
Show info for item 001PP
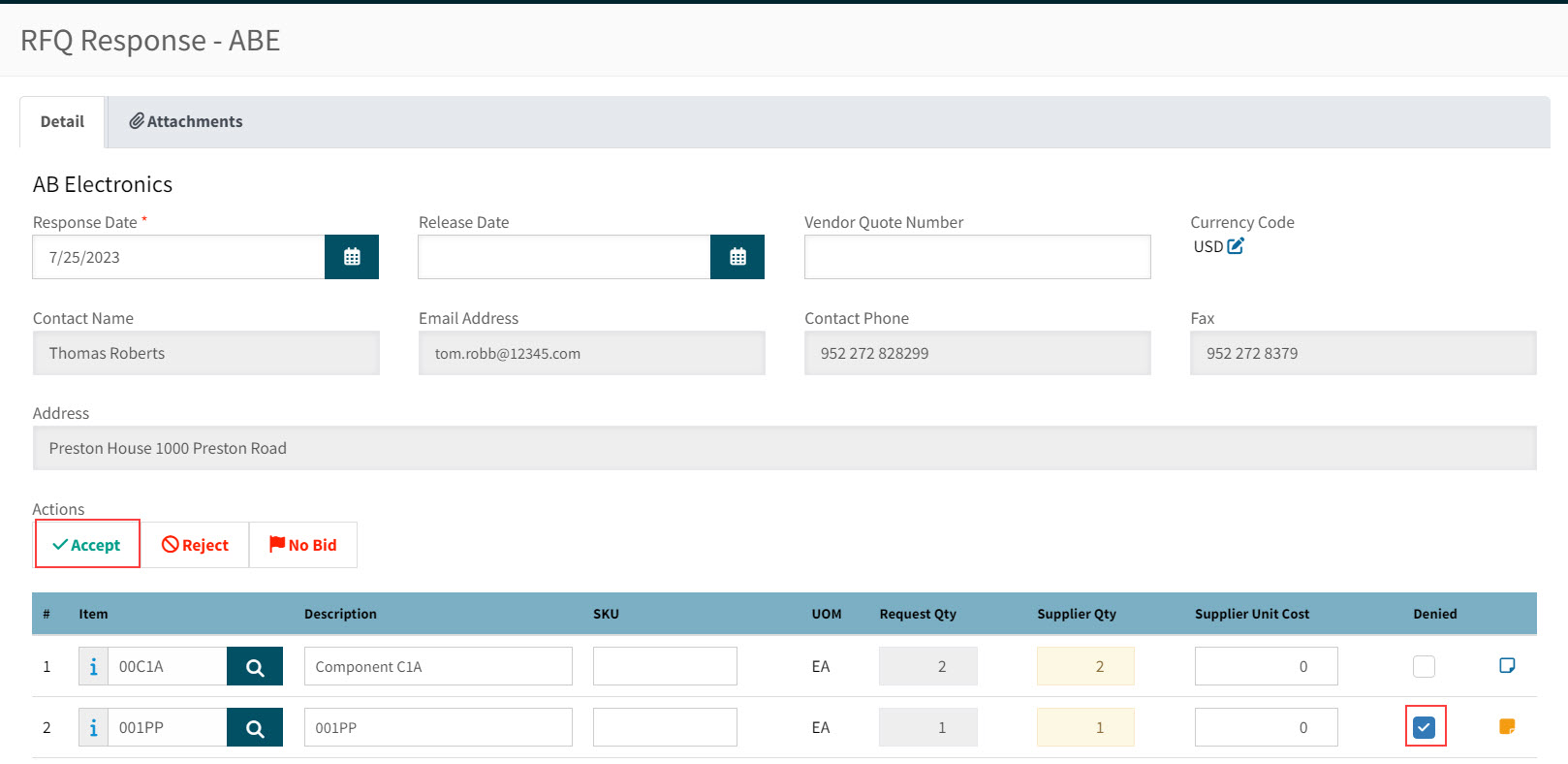[x=93, y=728]
